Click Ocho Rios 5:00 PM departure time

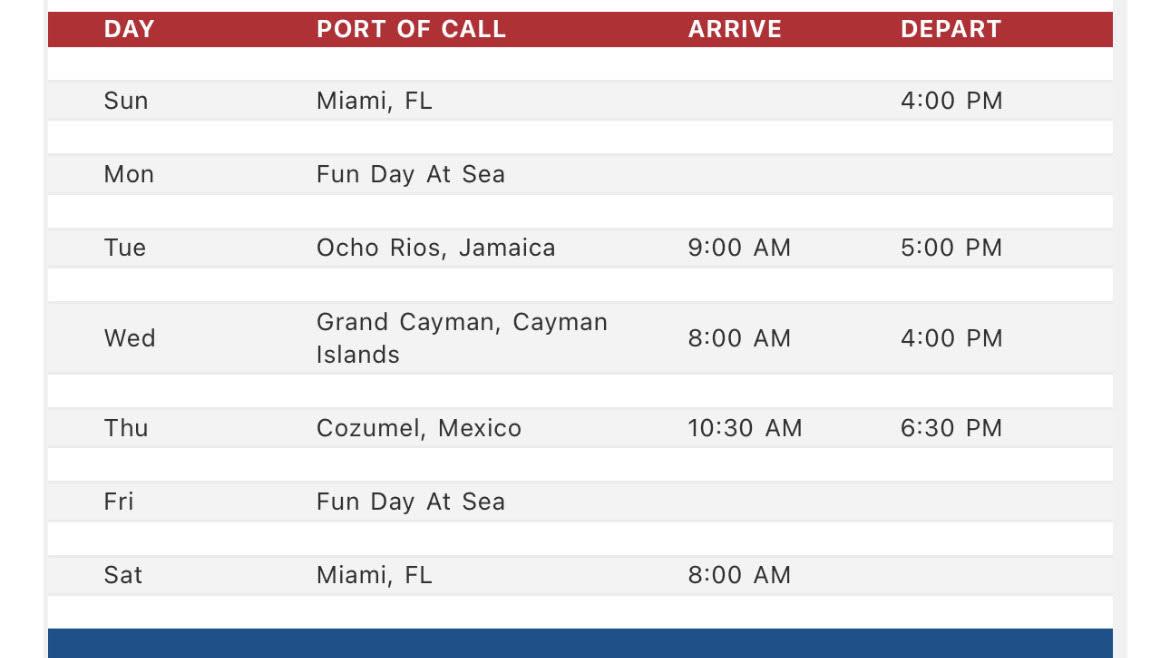pyautogui.click(x=951, y=248)
